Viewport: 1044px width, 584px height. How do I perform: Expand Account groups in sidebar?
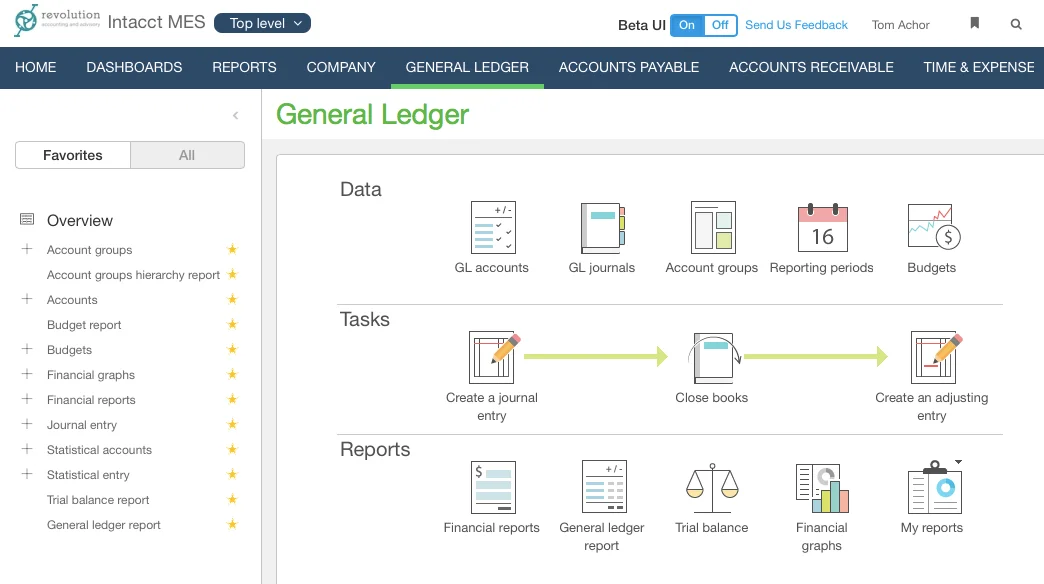pyautogui.click(x=27, y=249)
